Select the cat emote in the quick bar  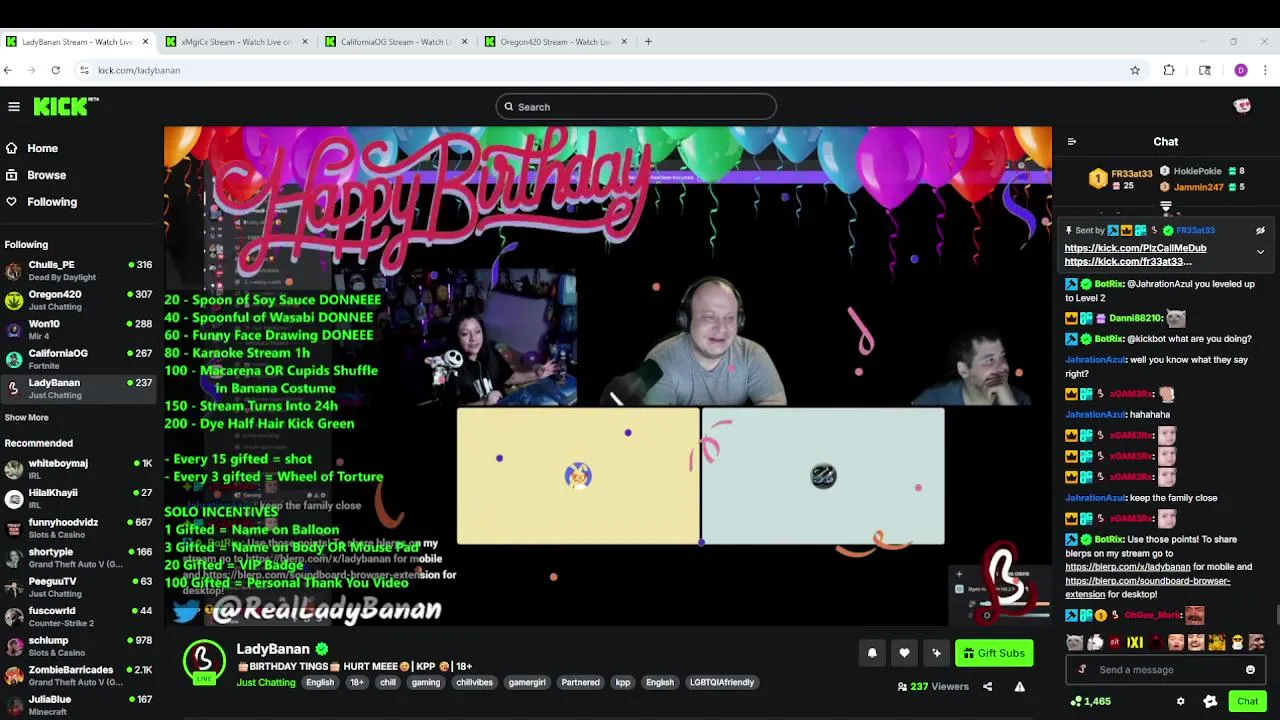[x=1074, y=642]
